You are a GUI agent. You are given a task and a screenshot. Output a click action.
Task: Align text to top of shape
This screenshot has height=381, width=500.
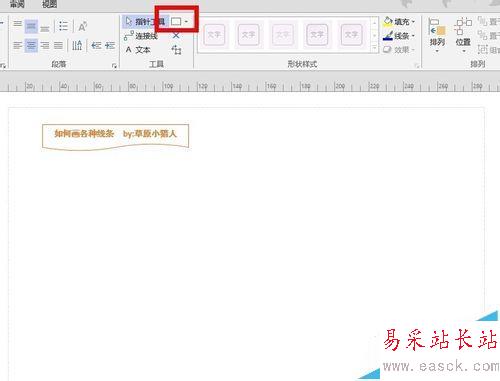pyautogui.click(x=18, y=25)
